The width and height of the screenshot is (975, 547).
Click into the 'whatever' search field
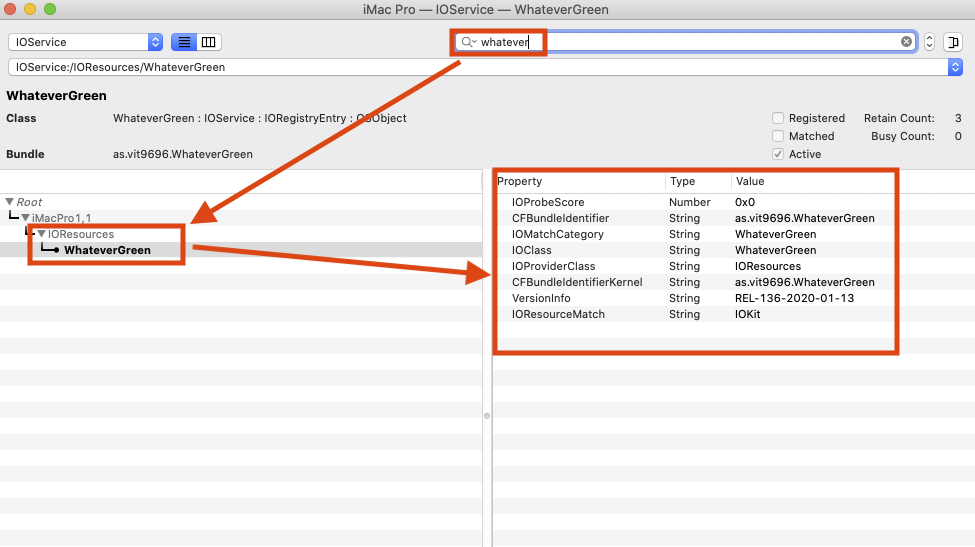coord(684,42)
